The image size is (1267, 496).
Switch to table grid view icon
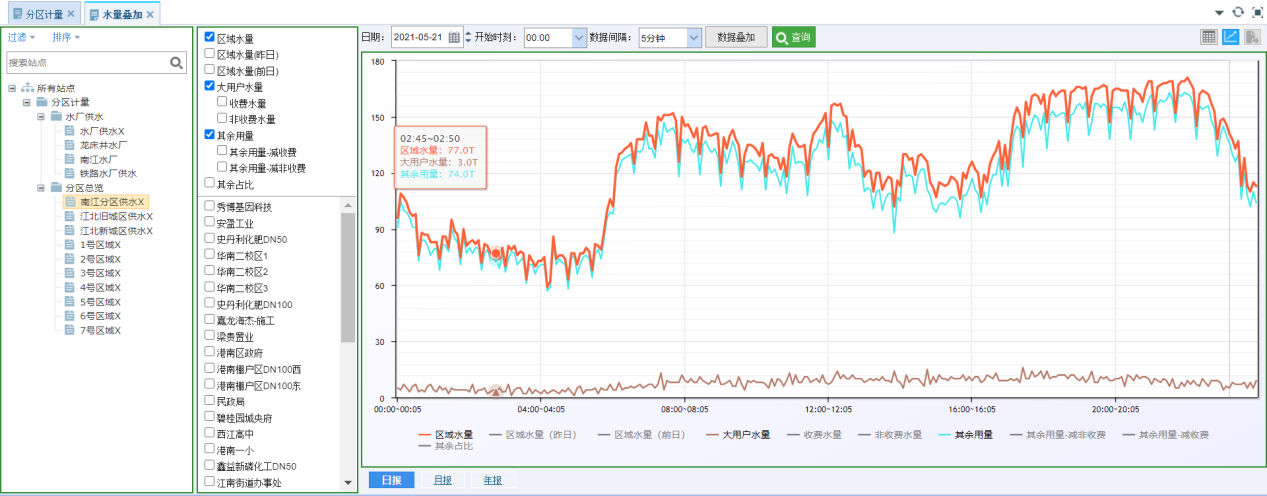pos(1209,37)
